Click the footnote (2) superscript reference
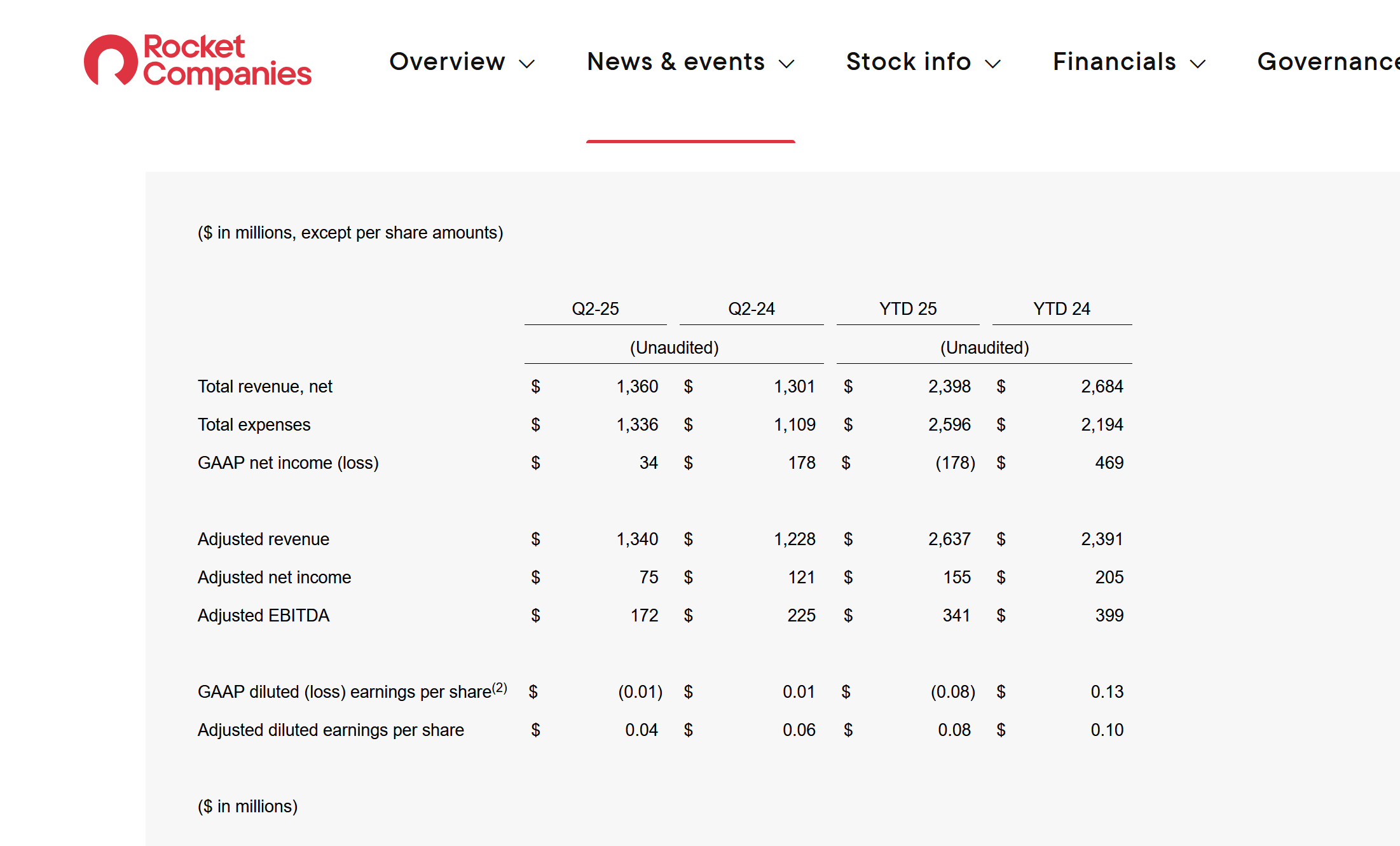Screen dimensions: 1400x846 [x=500, y=688]
